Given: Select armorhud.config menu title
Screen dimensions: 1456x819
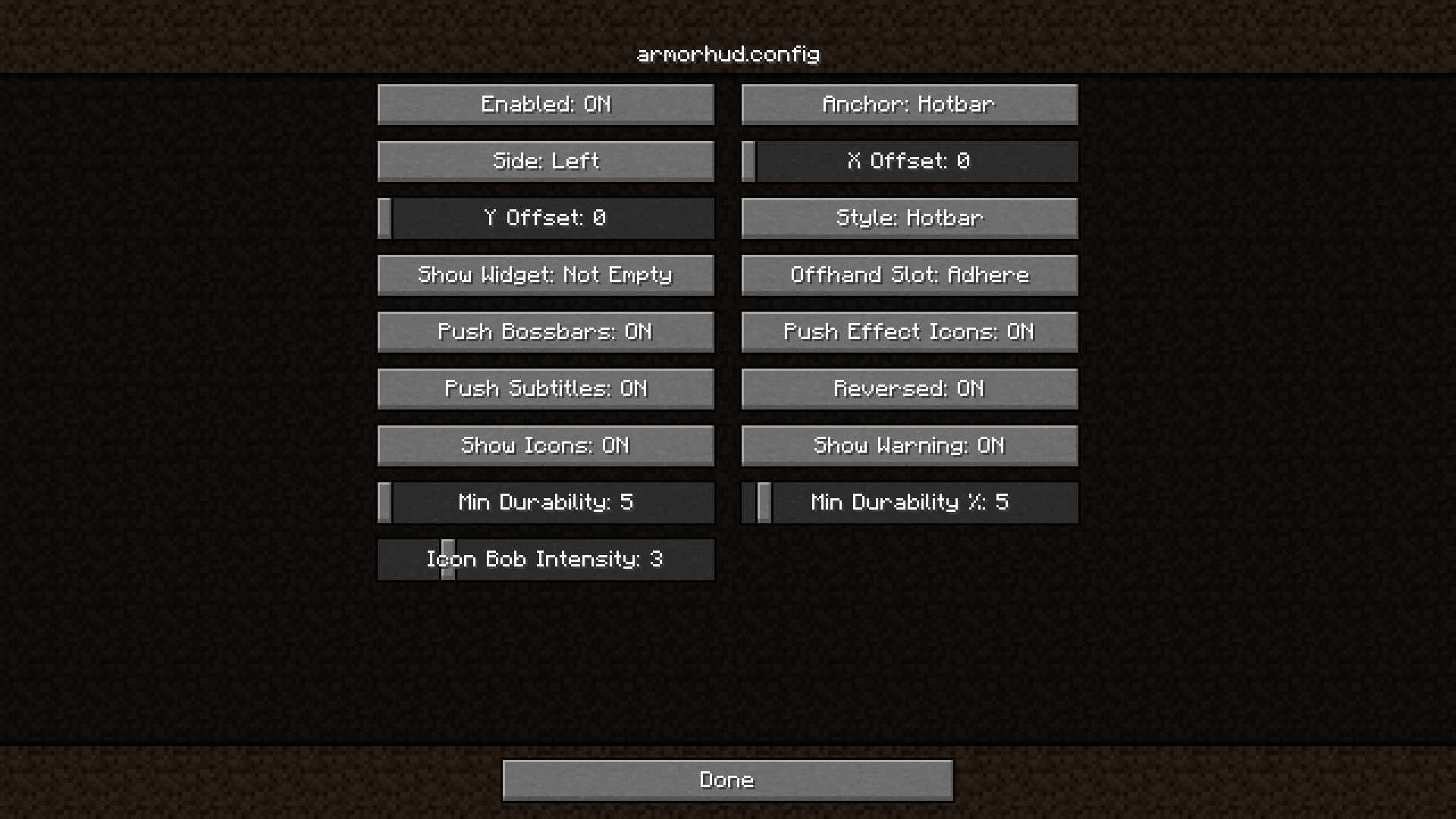Looking at the screenshot, I should click(728, 54).
